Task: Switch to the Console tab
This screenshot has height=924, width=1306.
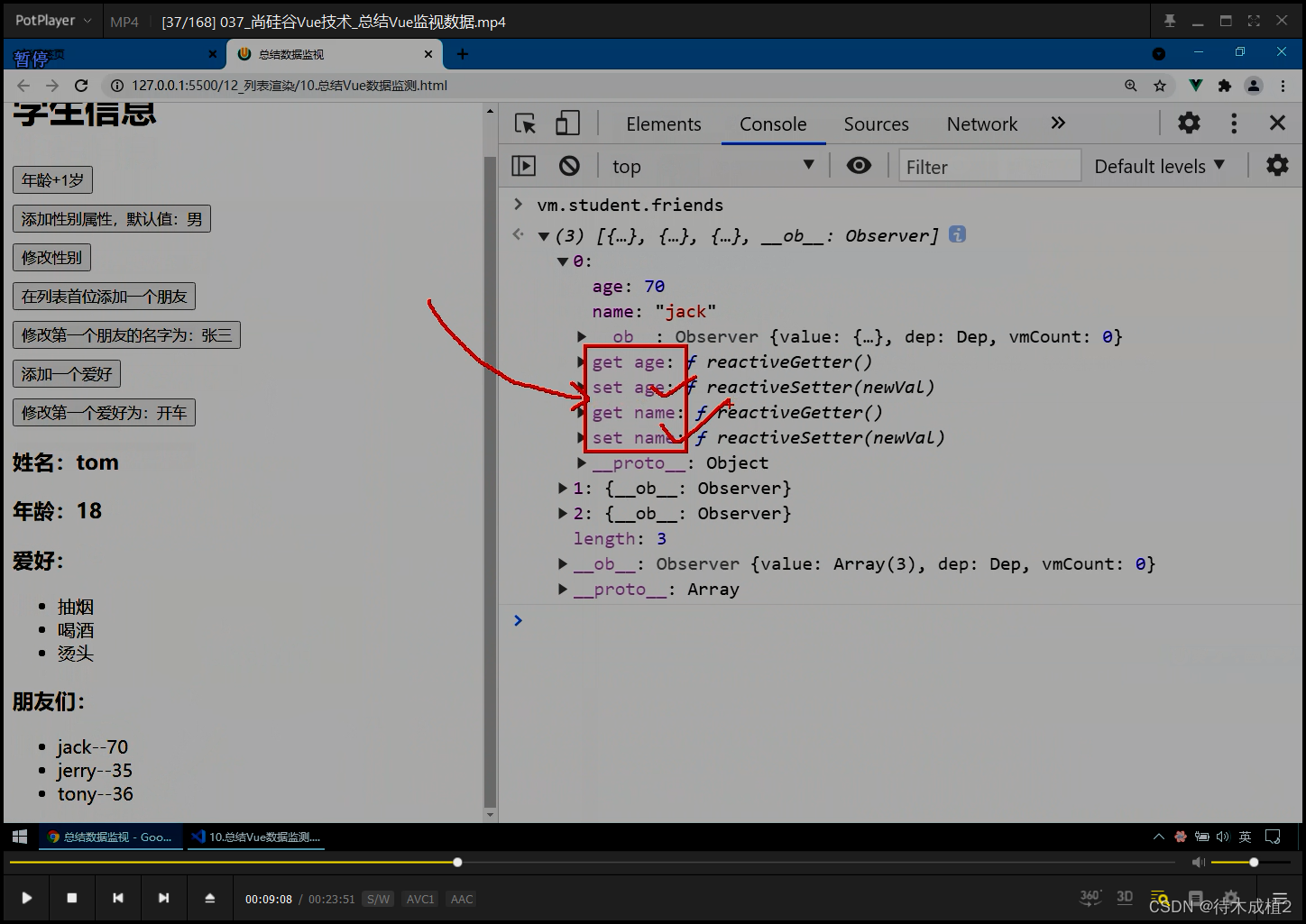Action: 773,124
